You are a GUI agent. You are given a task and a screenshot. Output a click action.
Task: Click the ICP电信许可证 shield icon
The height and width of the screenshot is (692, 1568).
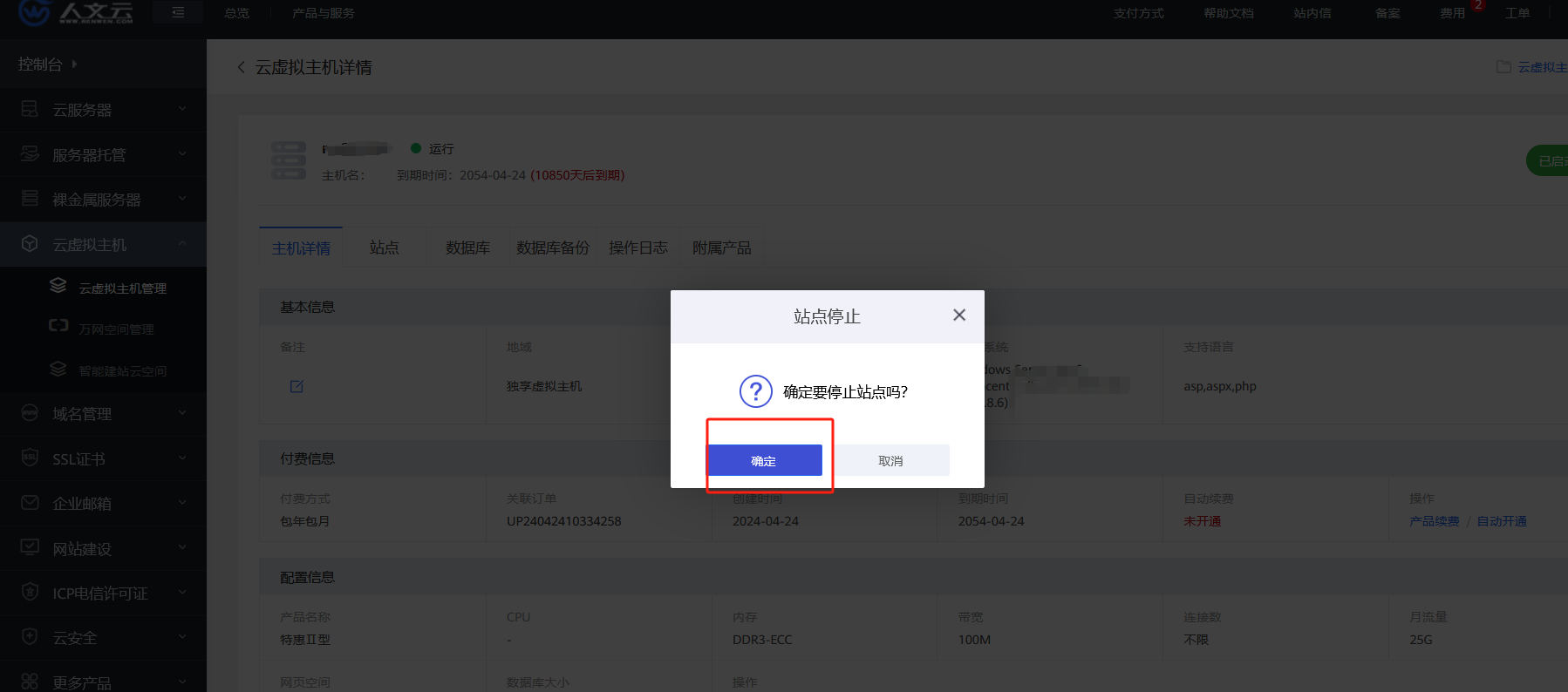[x=30, y=591]
